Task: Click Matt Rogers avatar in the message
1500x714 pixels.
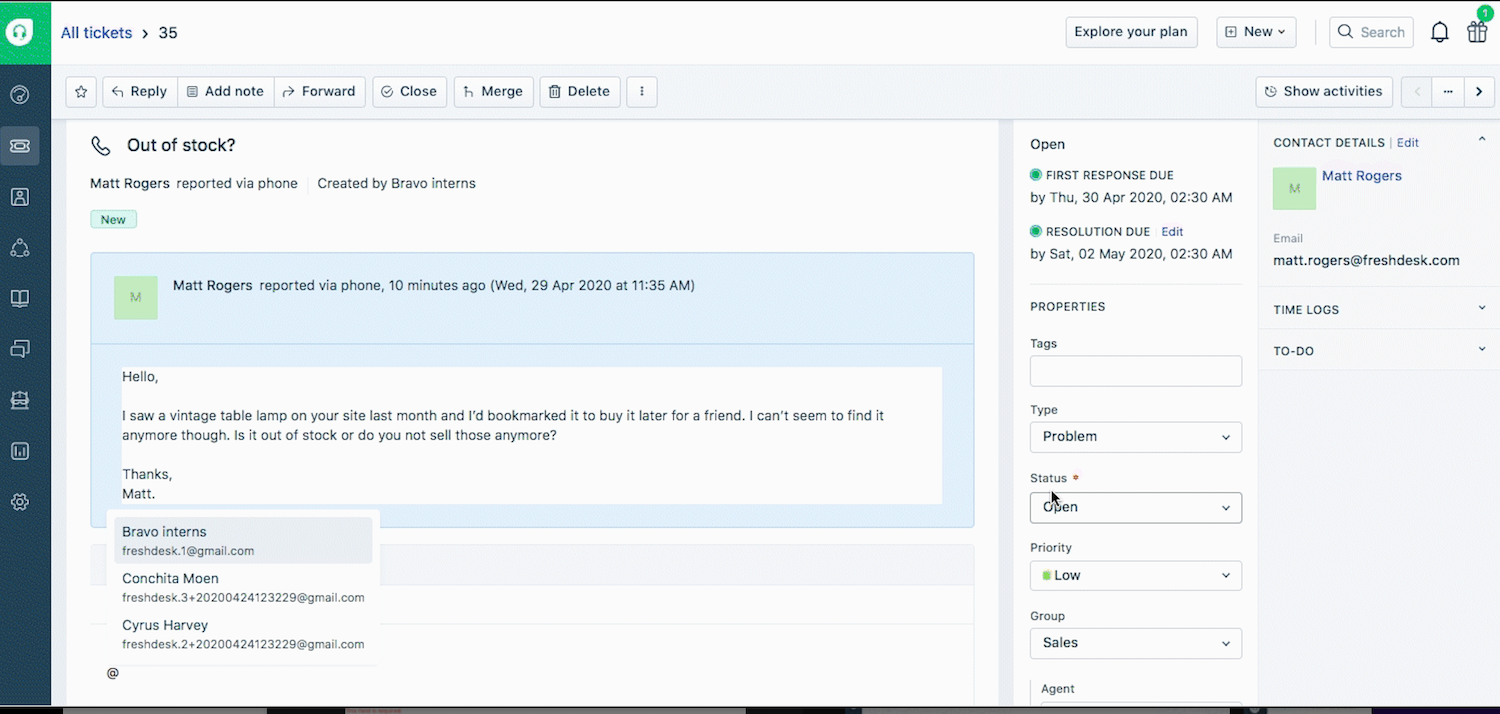Action: click(136, 298)
